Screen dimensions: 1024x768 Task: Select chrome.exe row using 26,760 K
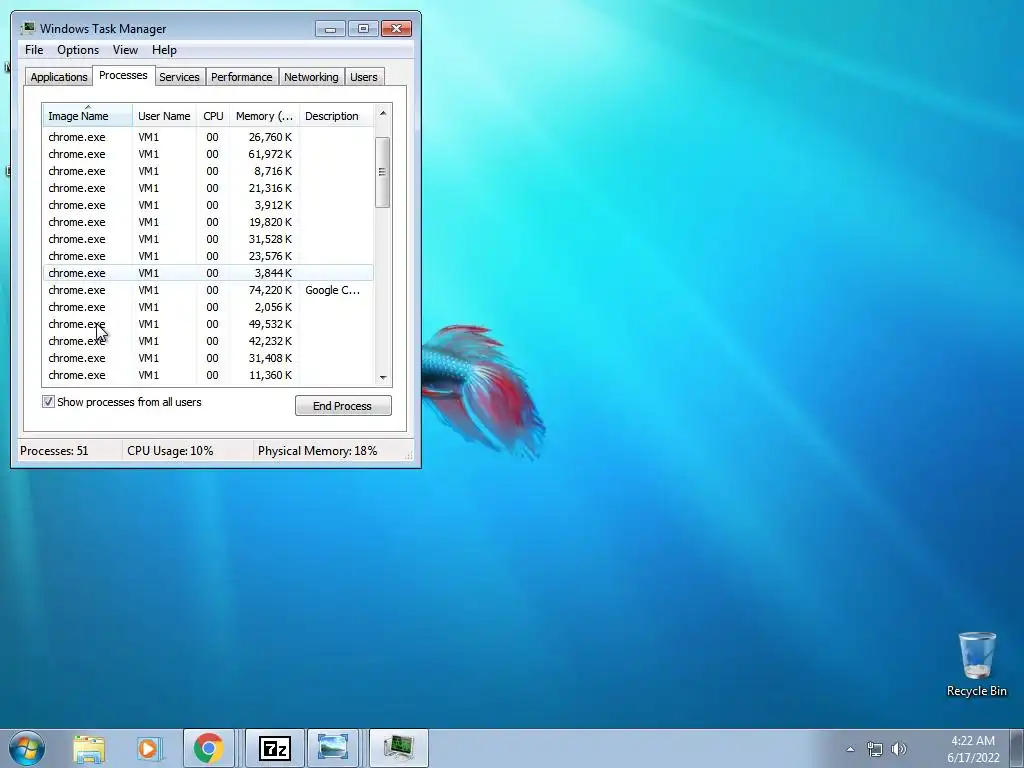click(x=208, y=137)
